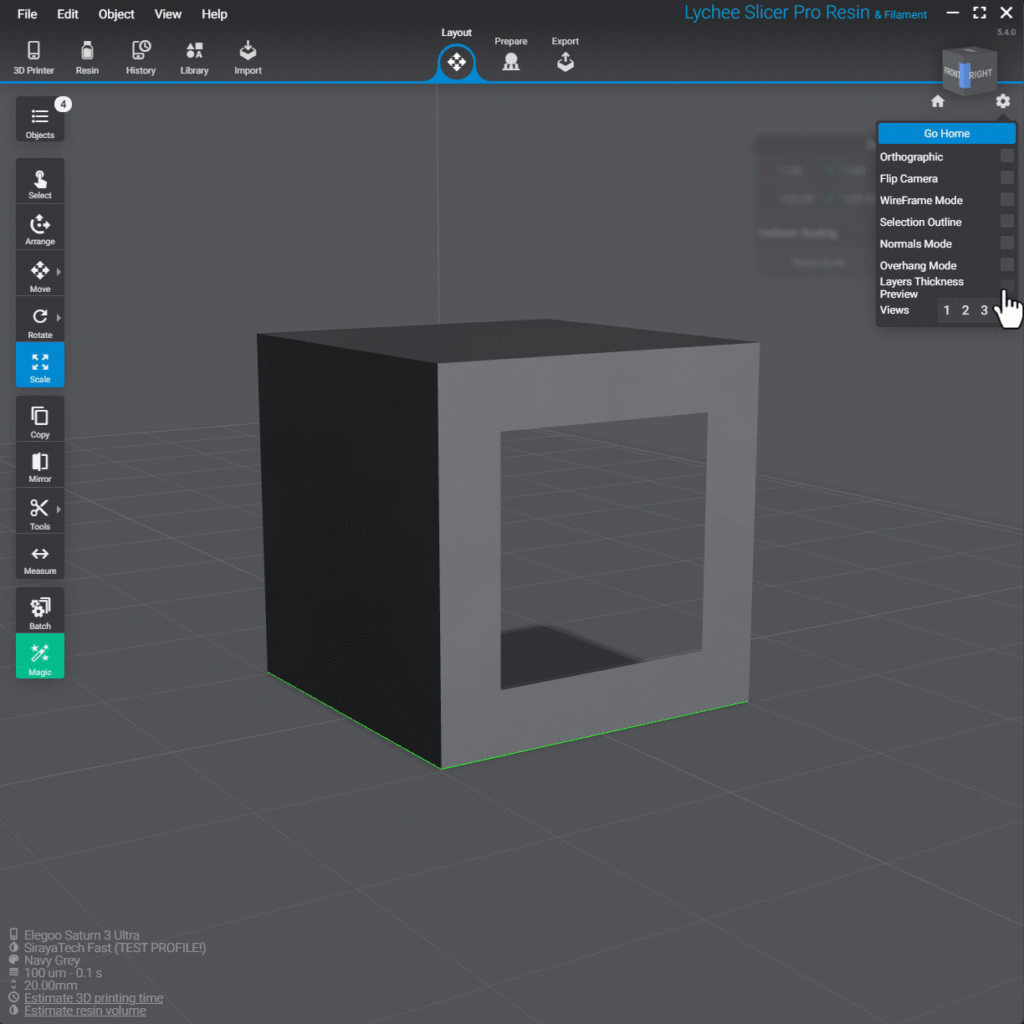The width and height of the screenshot is (1024, 1024).
Task: Expand the Move tool submenu arrow
Action: [x=59, y=272]
